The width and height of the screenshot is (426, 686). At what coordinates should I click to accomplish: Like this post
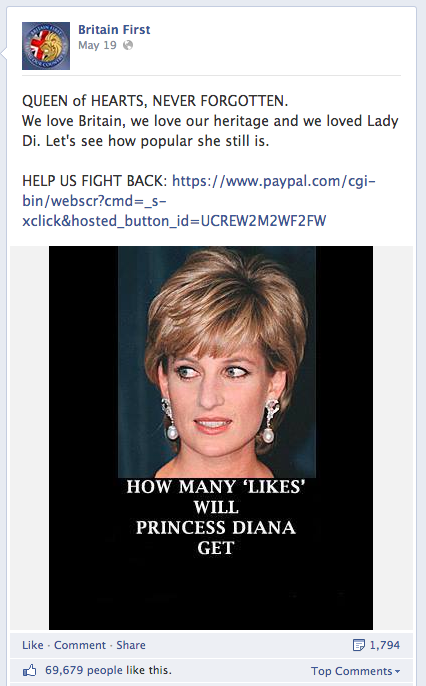[33, 645]
